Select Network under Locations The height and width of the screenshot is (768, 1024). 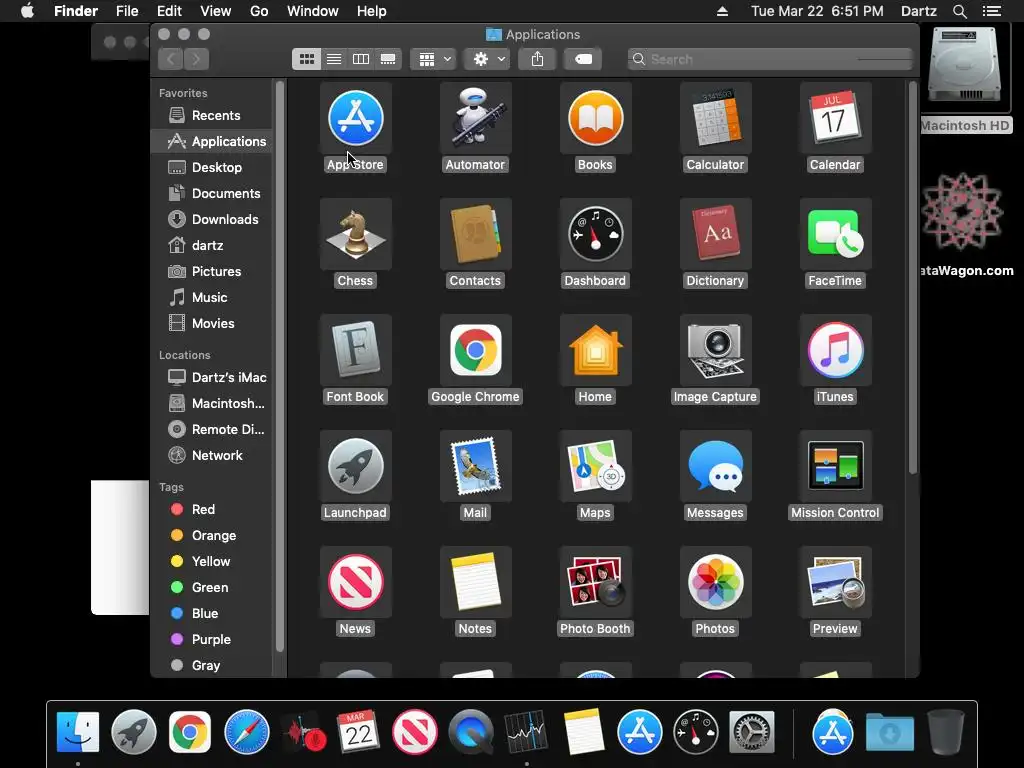click(212, 456)
